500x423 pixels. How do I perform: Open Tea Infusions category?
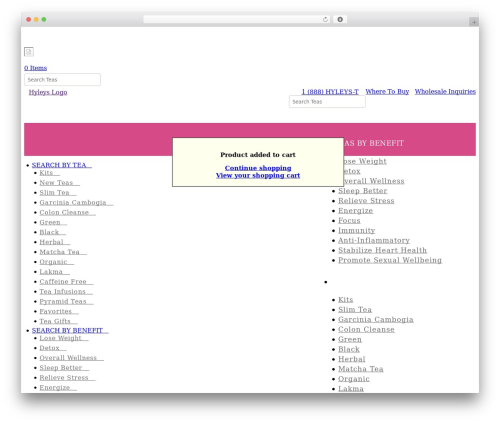tap(66, 292)
